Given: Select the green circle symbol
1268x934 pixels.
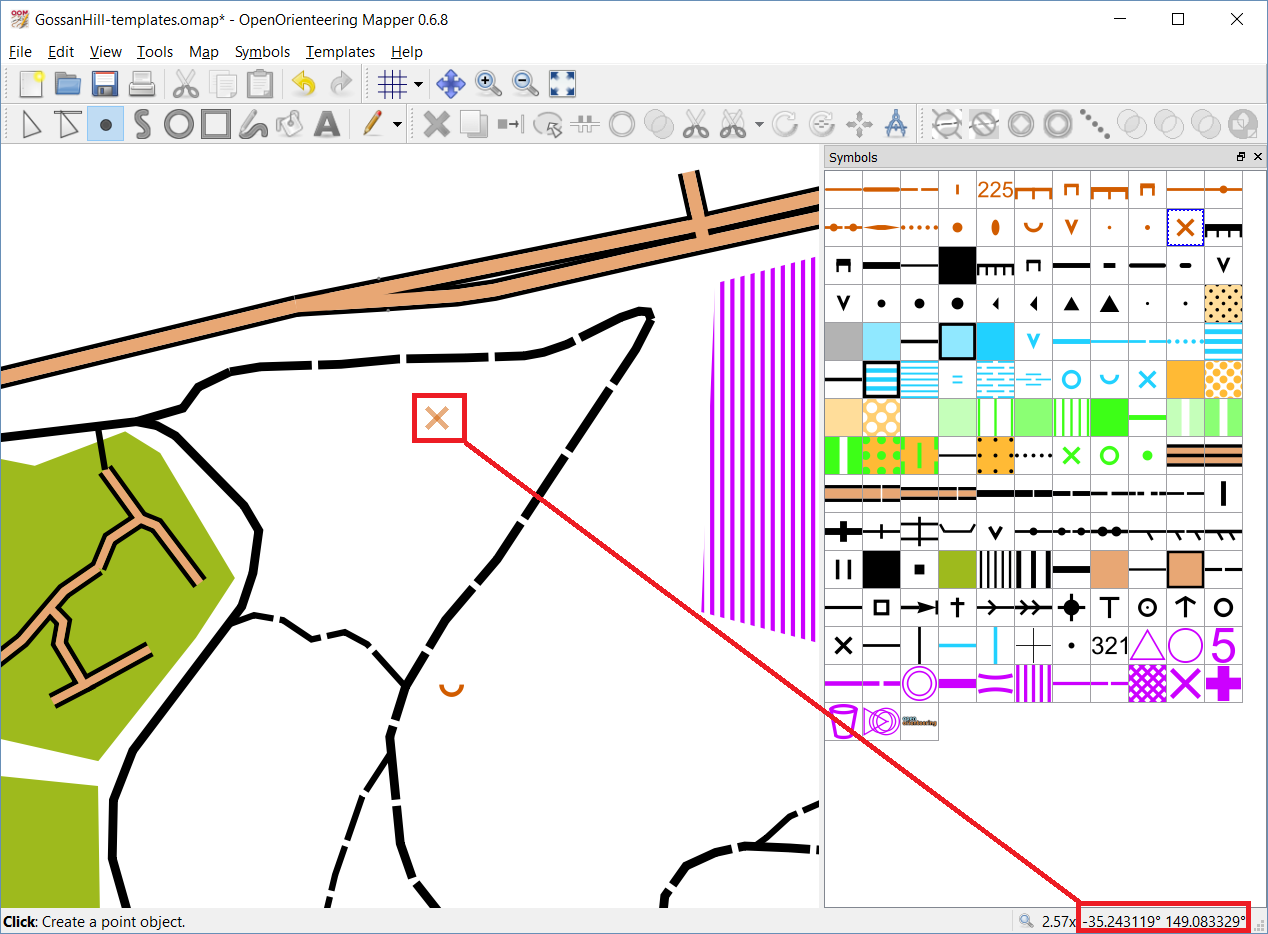Looking at the screenshot, I should [1109, 456].
